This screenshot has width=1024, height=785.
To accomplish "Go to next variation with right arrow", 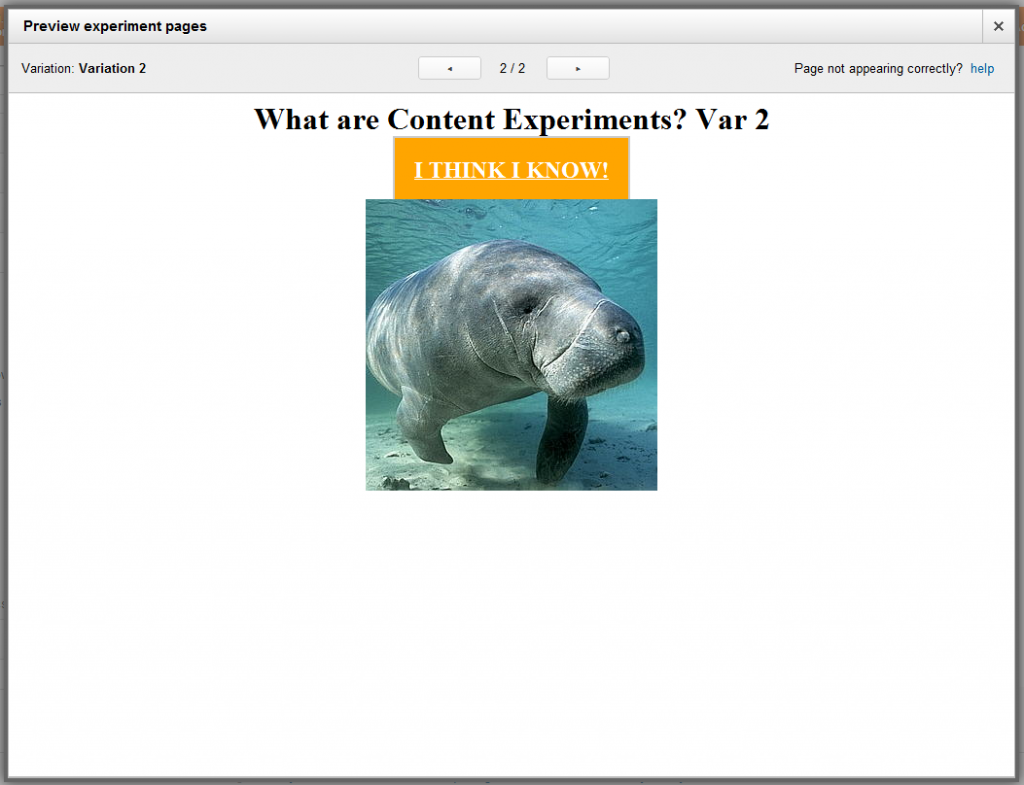I will tap(578, 68).
